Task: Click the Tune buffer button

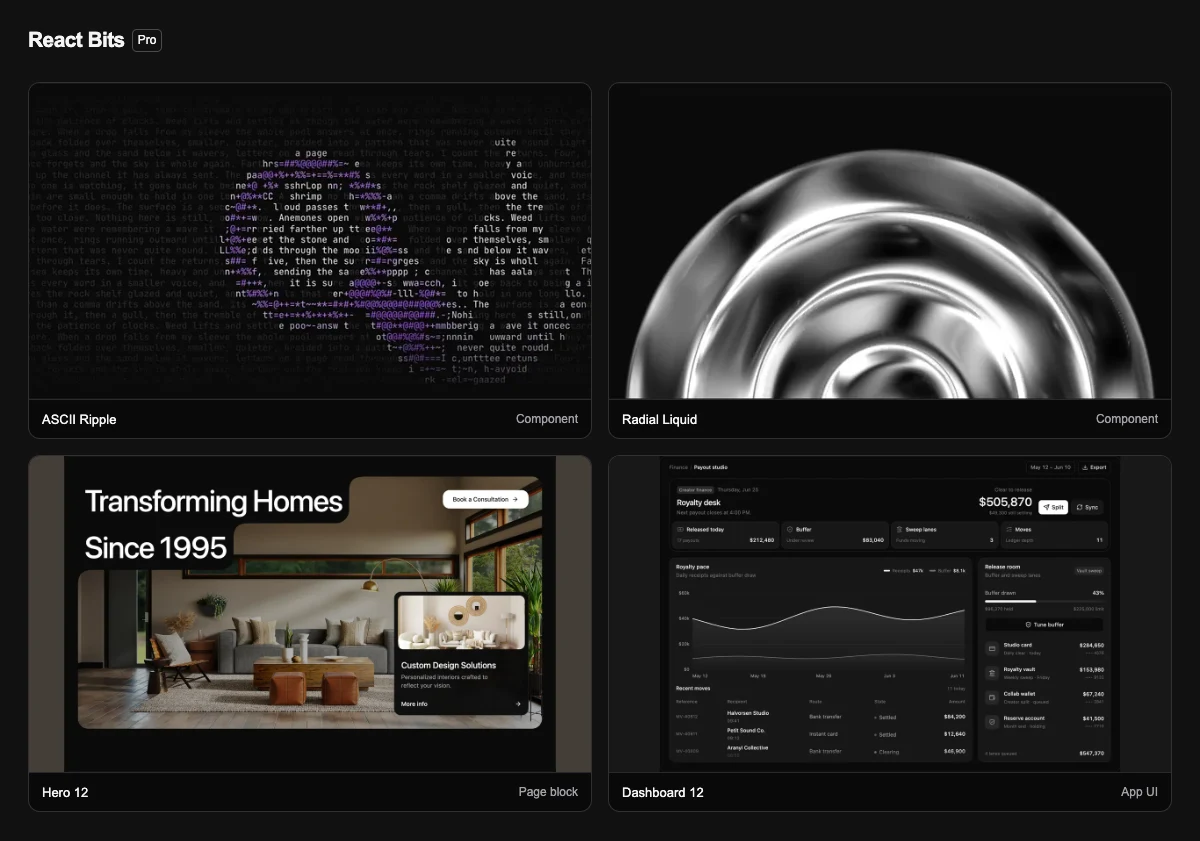Action: click(x=1045, y=625)
